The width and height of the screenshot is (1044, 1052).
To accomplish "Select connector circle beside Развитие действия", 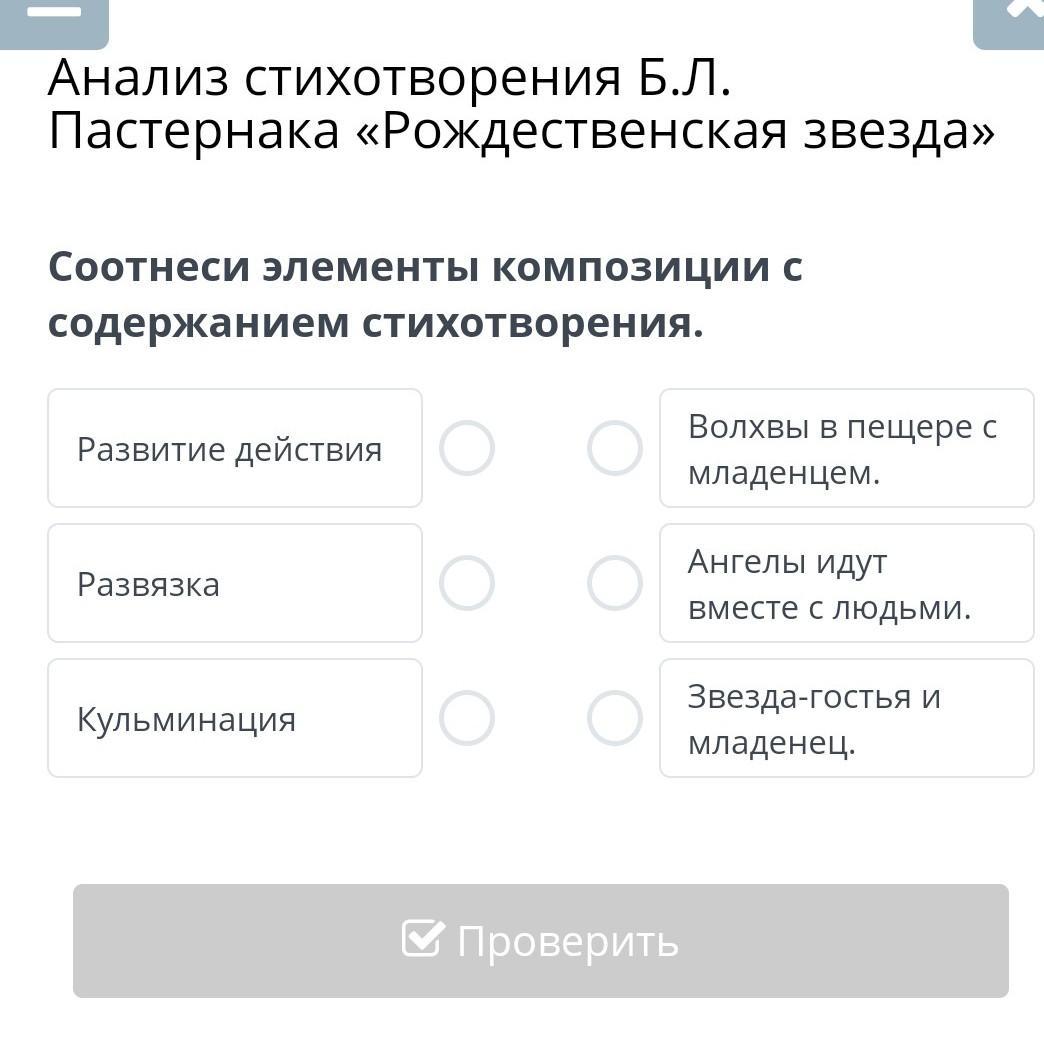I will tap(467, 448).
